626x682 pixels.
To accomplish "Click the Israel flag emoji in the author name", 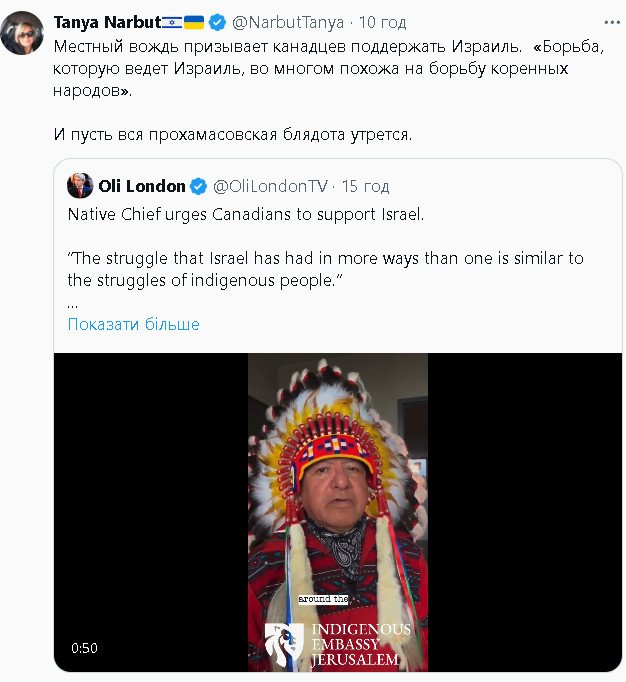I will pos(171,22).
